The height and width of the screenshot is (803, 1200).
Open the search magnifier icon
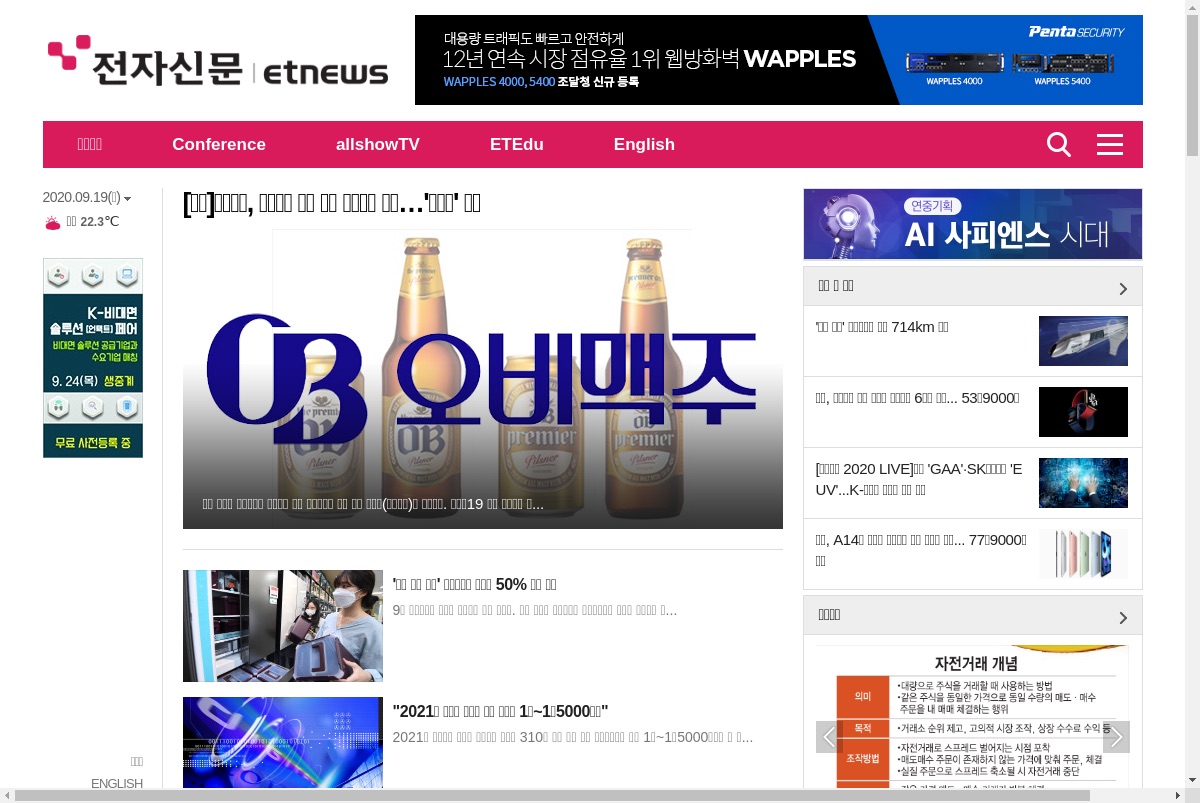[x=1059, y=145]
